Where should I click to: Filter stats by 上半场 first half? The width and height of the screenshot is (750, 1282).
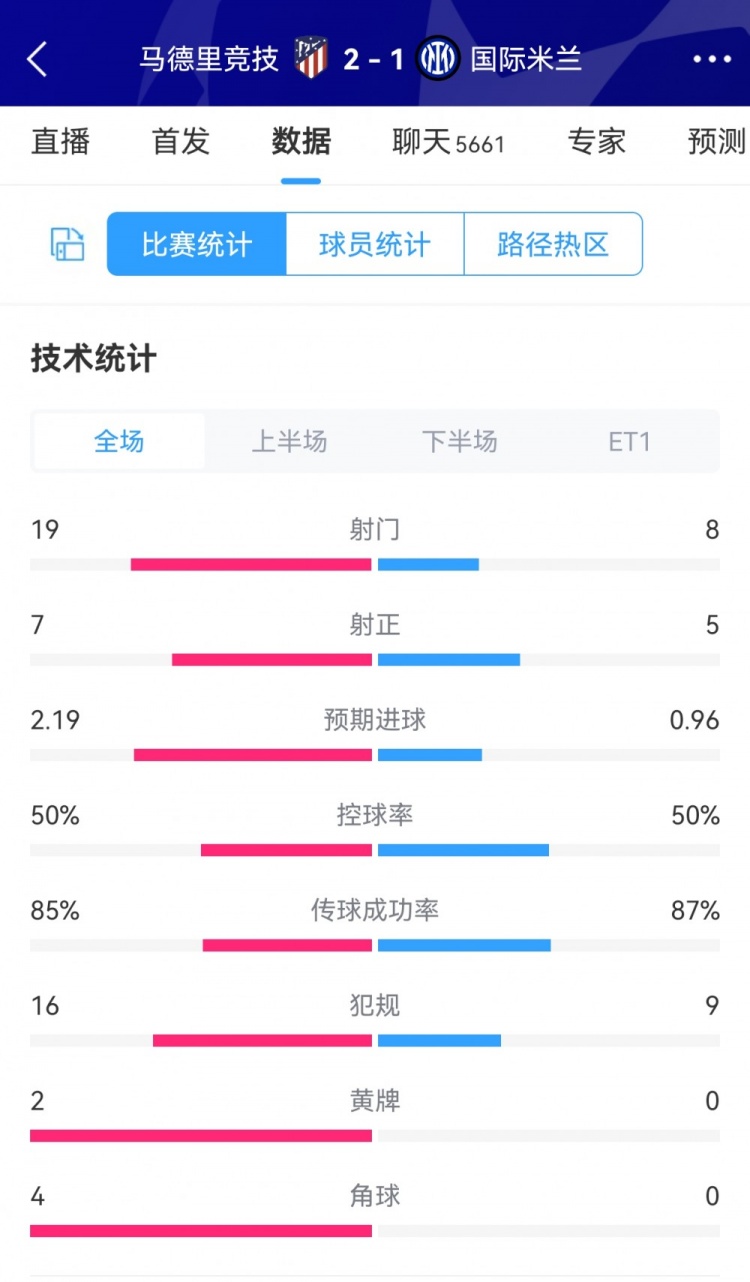(x=289, y=441)
